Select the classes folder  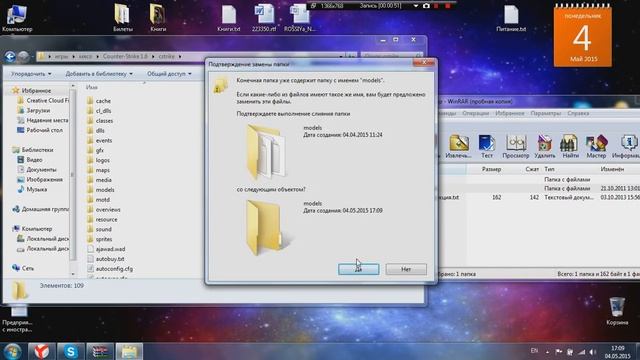pos(100,120)
